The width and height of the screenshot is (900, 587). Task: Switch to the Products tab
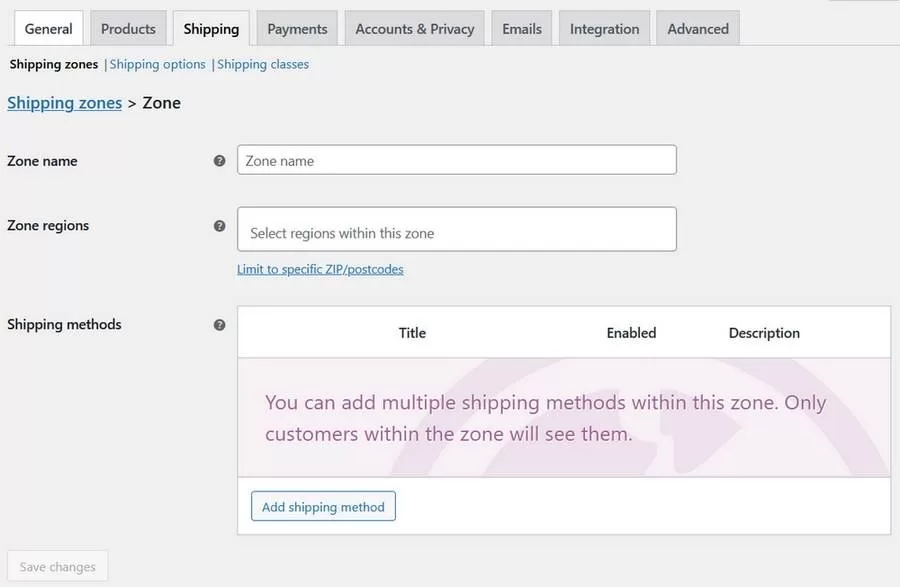[x=128, y=29]
